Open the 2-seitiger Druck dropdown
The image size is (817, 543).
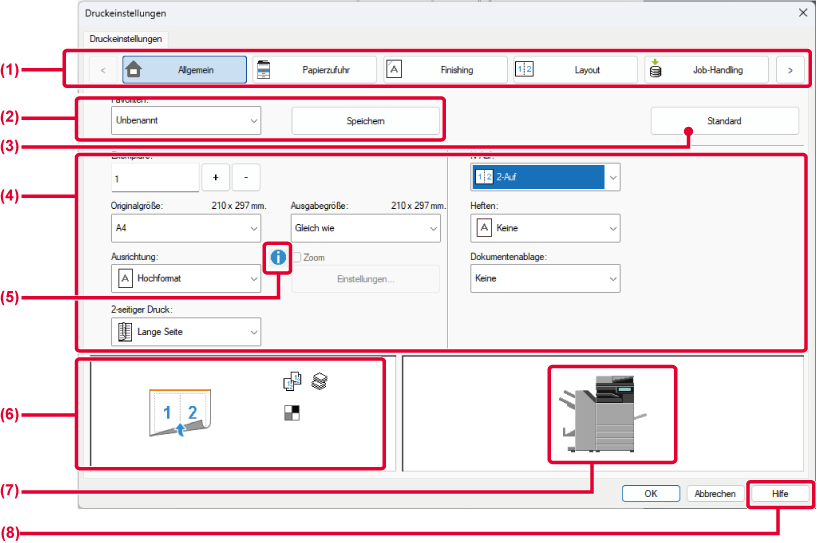coord(185,331)
